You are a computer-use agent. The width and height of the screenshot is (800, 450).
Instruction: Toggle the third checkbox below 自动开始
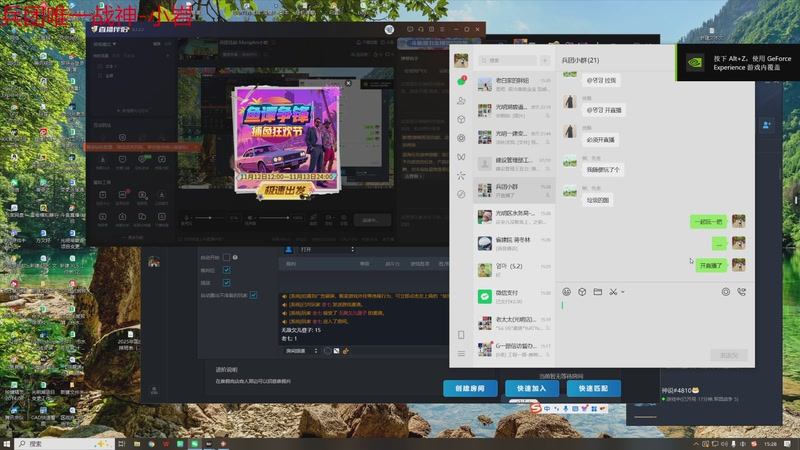pos(227,283)
